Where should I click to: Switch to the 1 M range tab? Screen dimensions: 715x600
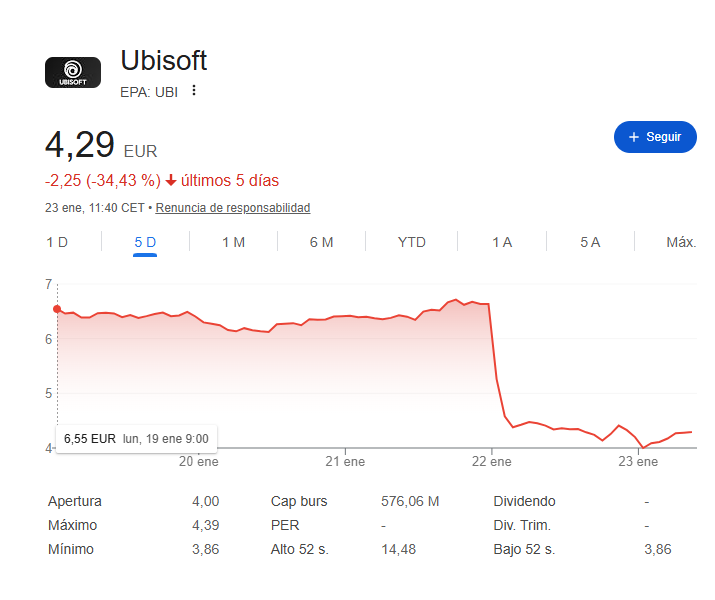[x=233, y=242]
